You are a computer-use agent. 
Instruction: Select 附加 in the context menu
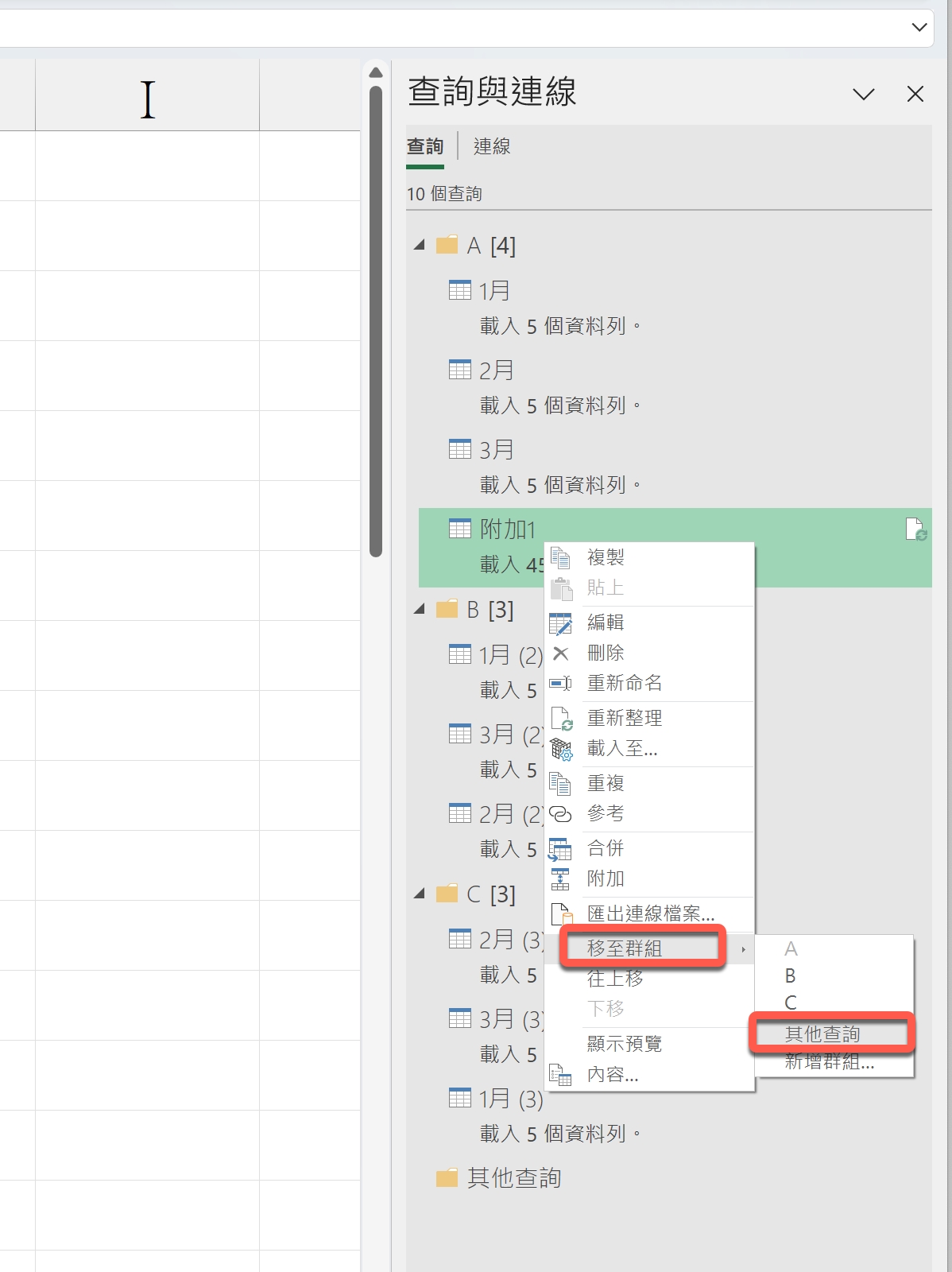point(606,879)
